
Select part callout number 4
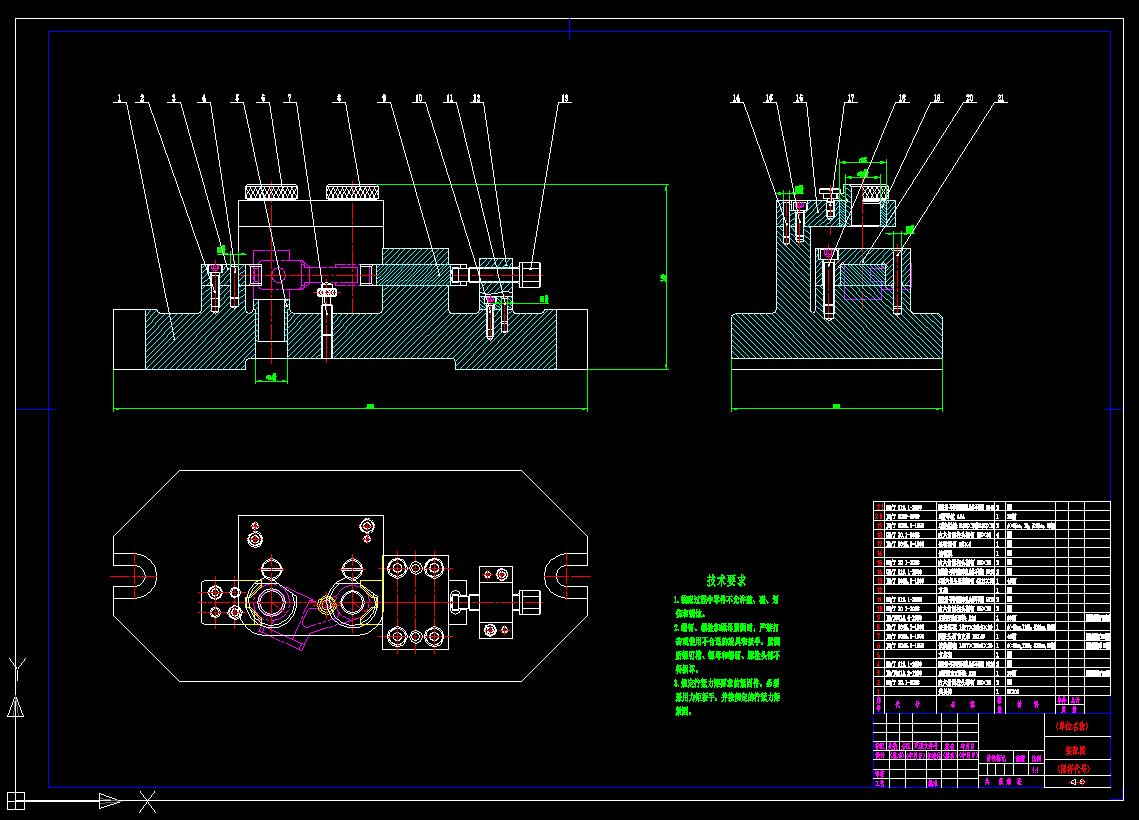(203, 98)
